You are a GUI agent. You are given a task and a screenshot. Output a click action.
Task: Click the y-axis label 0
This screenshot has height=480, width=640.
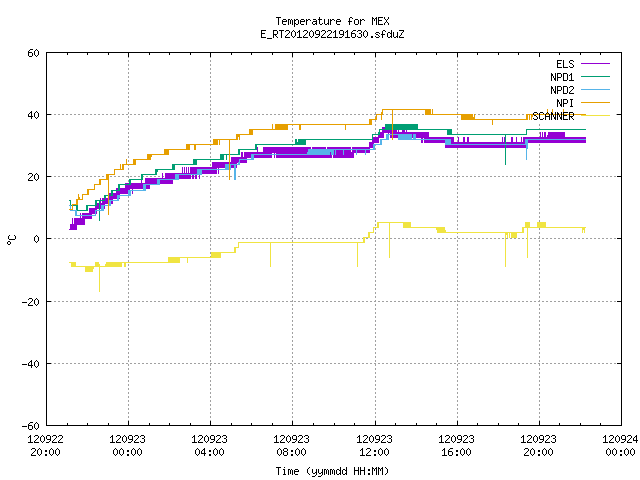[36, 239]
